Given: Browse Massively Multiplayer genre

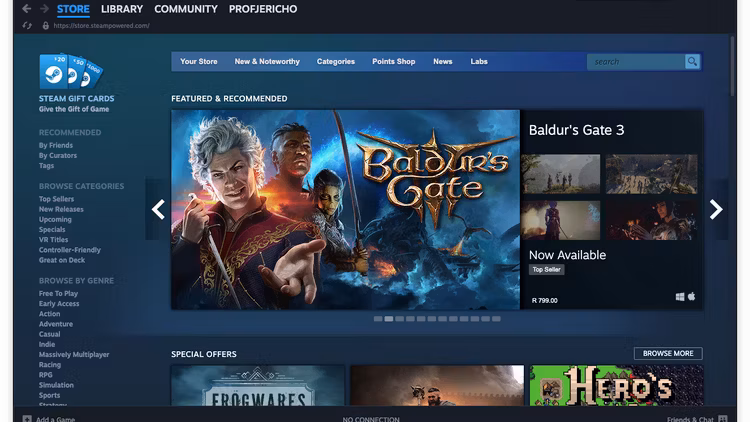Looking at the screenshot, I should (x=74, y=355).
